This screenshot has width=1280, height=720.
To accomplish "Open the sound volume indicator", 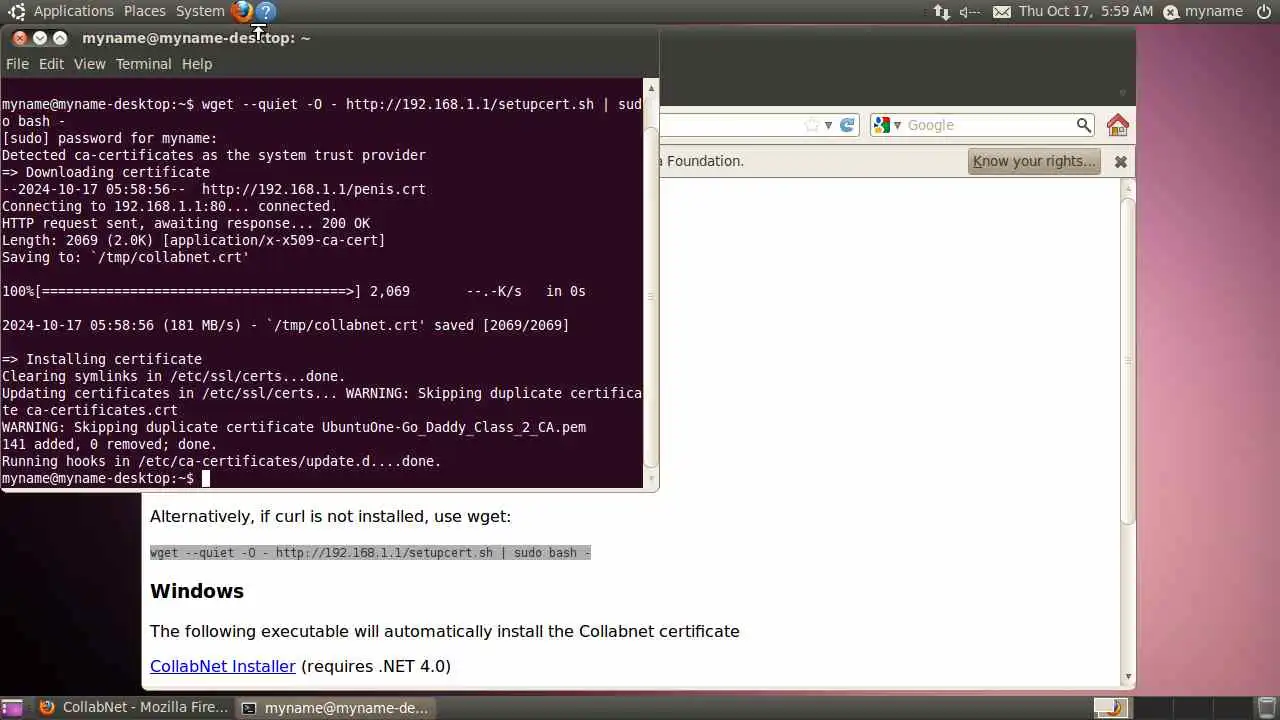I will point(970,11).
